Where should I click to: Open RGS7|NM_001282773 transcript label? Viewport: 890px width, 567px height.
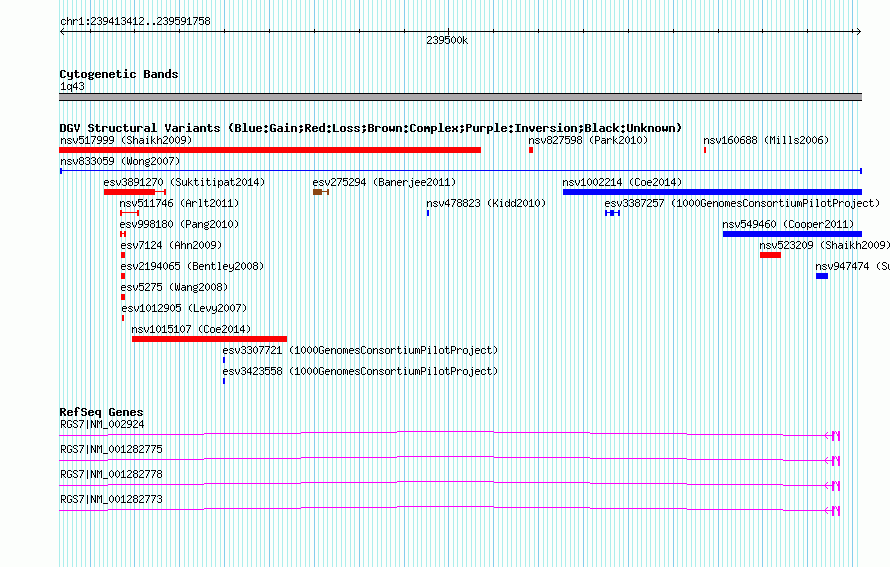tap(111, 499)
